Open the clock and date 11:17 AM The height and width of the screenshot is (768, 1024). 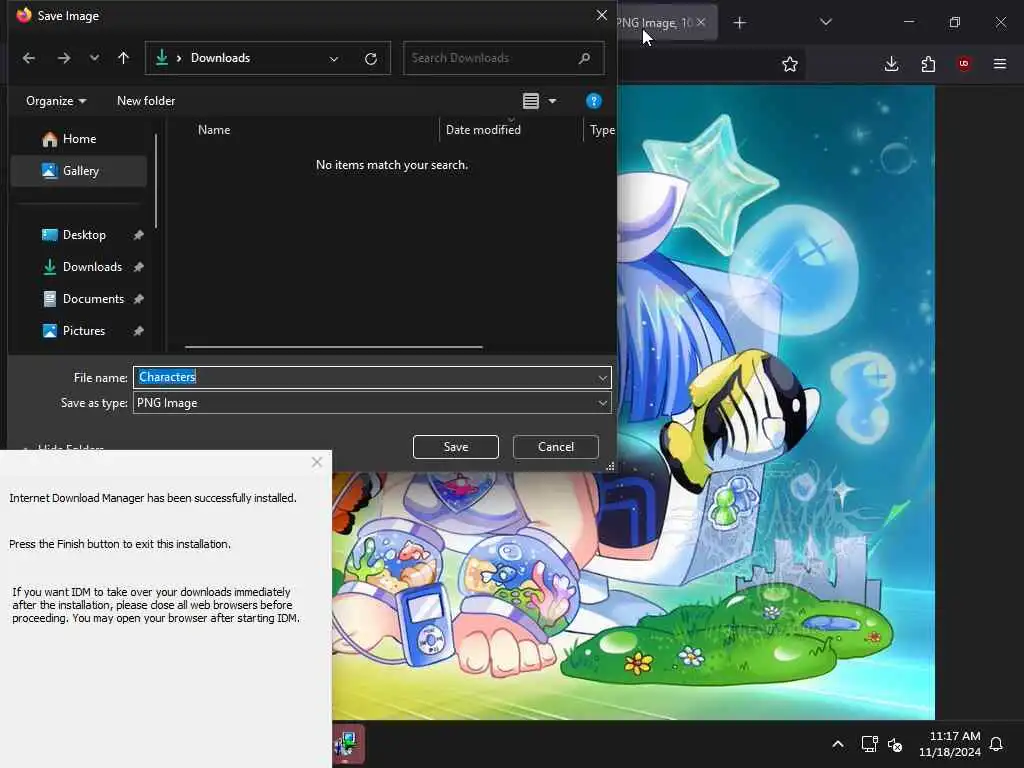[950, 744]
